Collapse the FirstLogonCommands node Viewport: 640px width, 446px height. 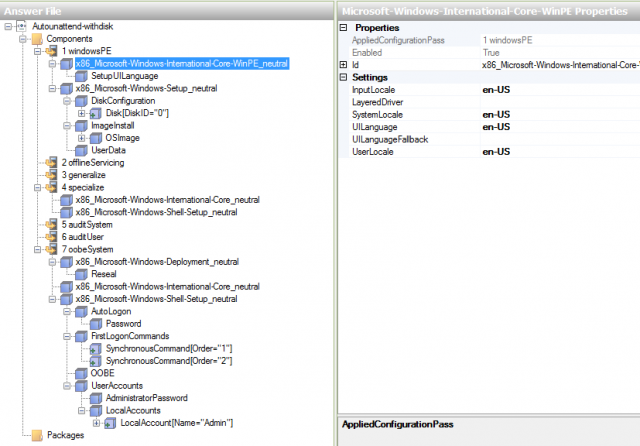tap(67, 336)
